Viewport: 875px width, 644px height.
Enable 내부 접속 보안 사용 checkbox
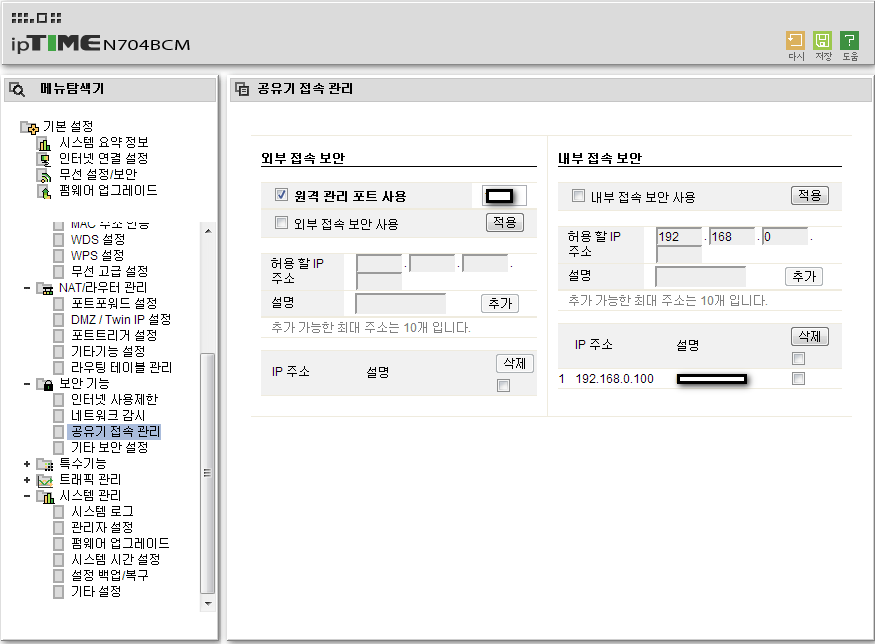click(578, 195)
